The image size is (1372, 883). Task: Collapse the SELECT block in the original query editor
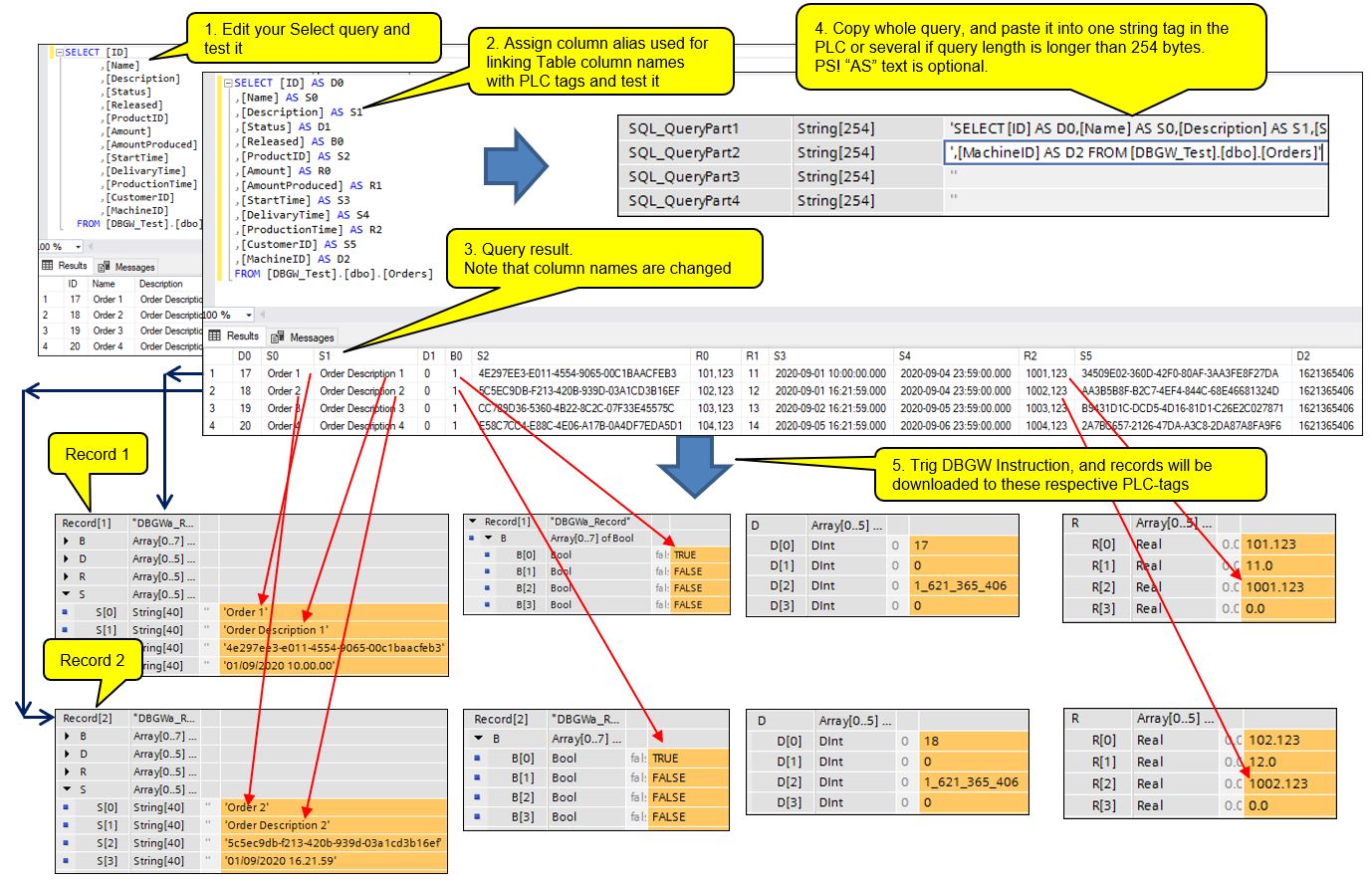[x=60, y=53]
